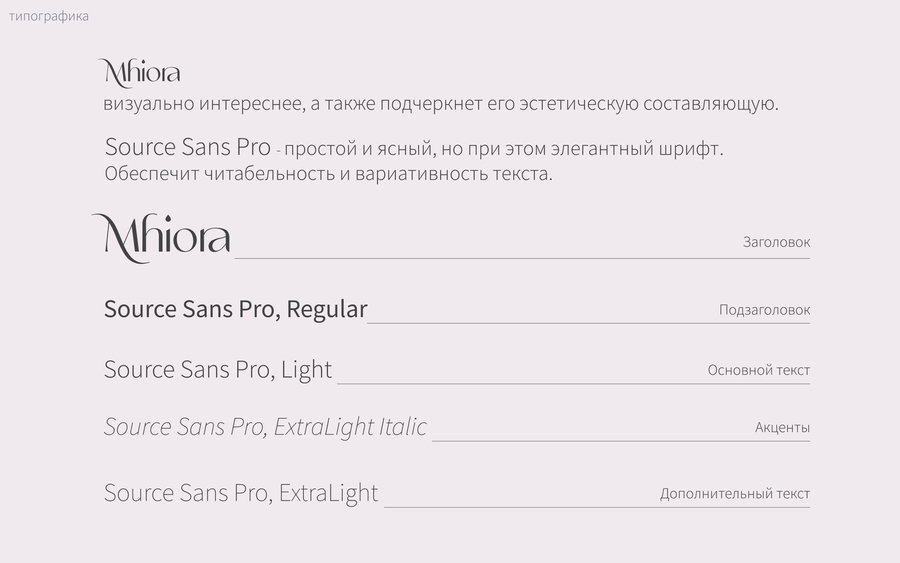Select the 'типографика' page label
This screenshot has height=563, width=900.
click(49, 16)
